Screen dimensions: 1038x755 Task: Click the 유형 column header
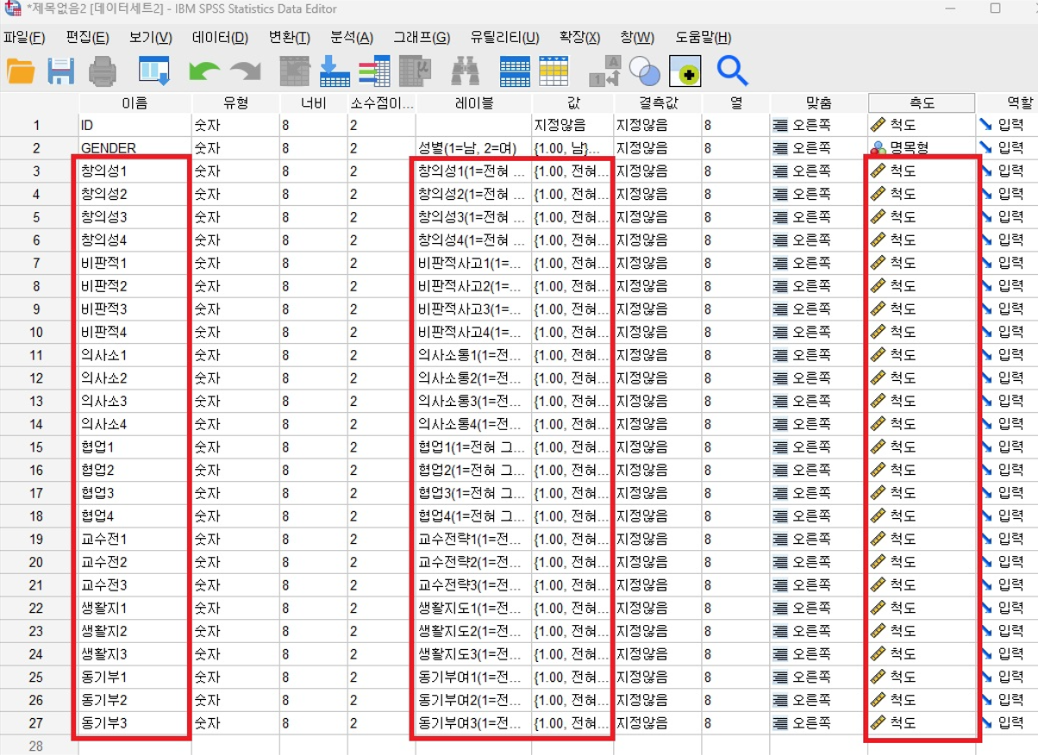pyautogui.click(x=236, y=103)
